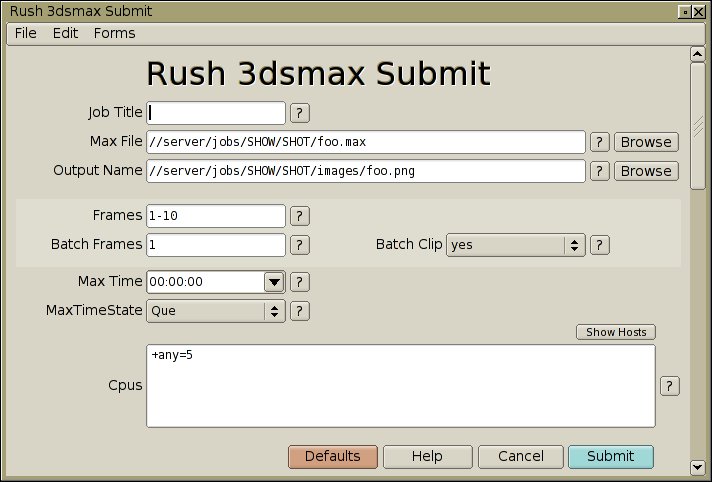Click the vertical scrollbar down arrow
The width and height of the screenshot is (712, 482).
click(x=697, y=467)
